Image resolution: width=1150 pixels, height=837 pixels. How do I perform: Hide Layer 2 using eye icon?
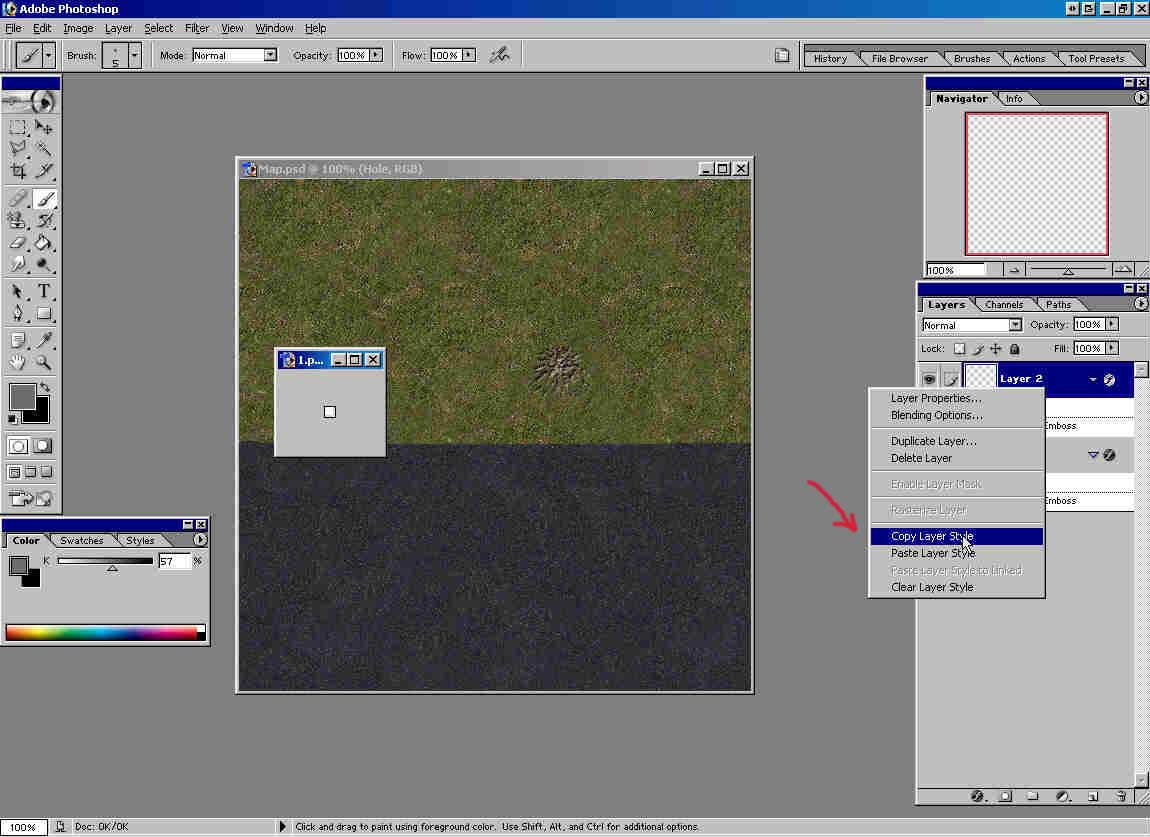click(929, 379)
